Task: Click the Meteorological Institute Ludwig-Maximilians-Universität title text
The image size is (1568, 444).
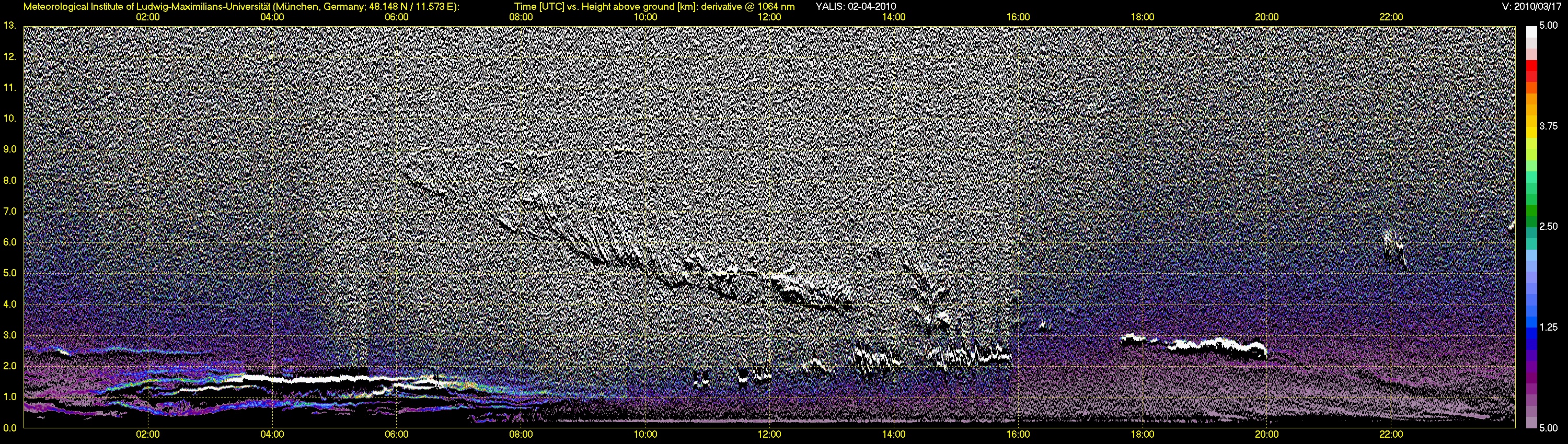Action: tap(241, 7)
